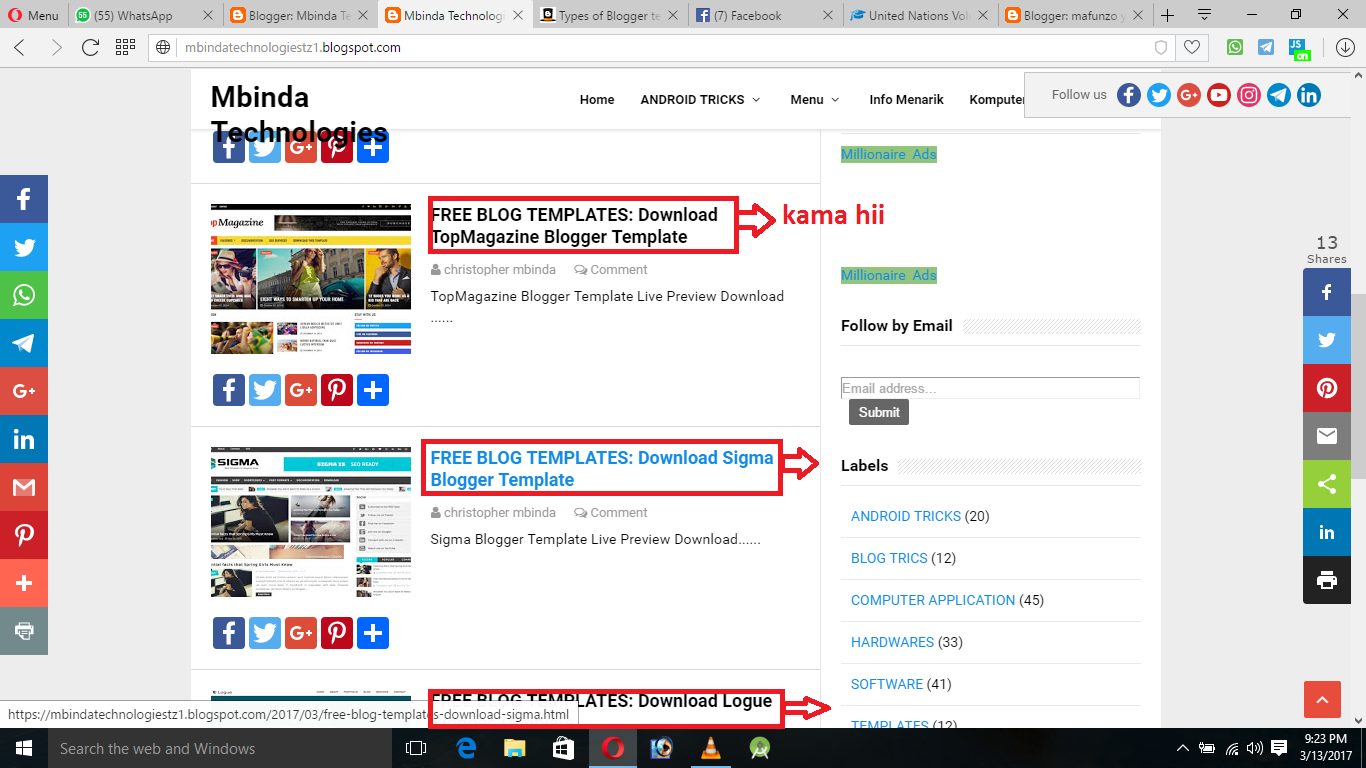Click email envelope in right share bar
Viewport: 1366px width, 768px height.
click(1327, 436)
